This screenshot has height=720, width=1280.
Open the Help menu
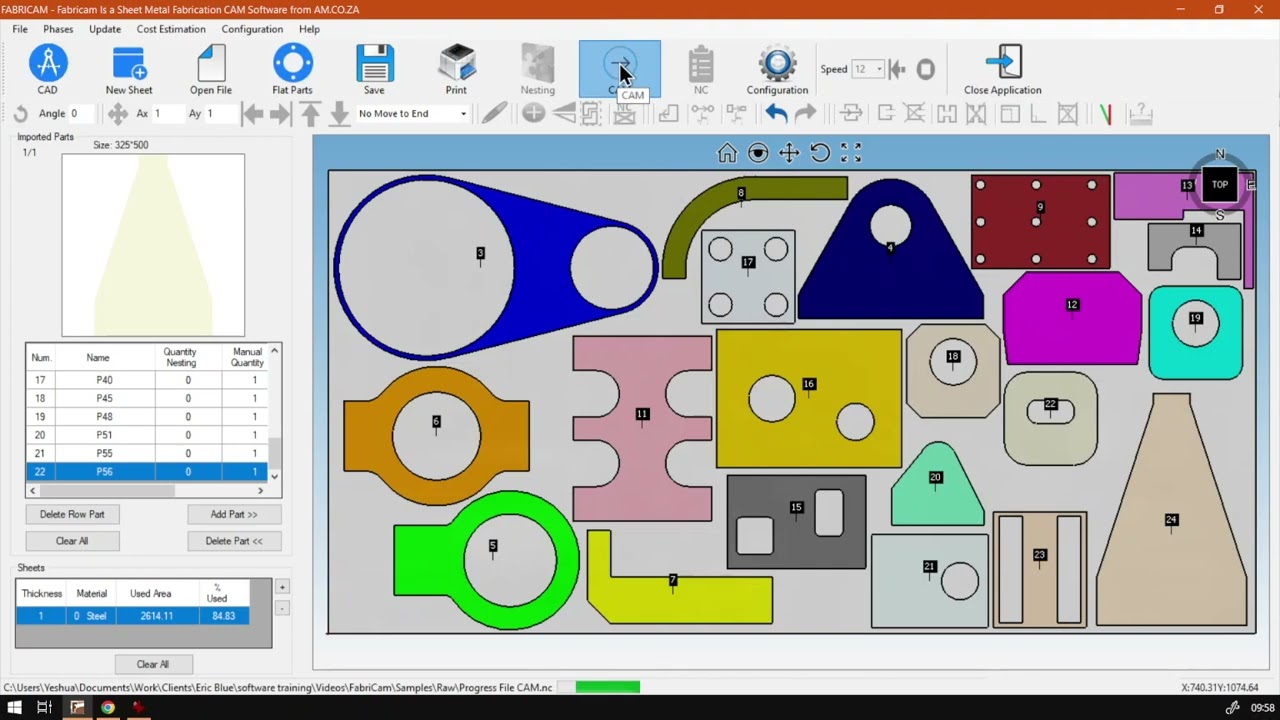coord(309,29)
